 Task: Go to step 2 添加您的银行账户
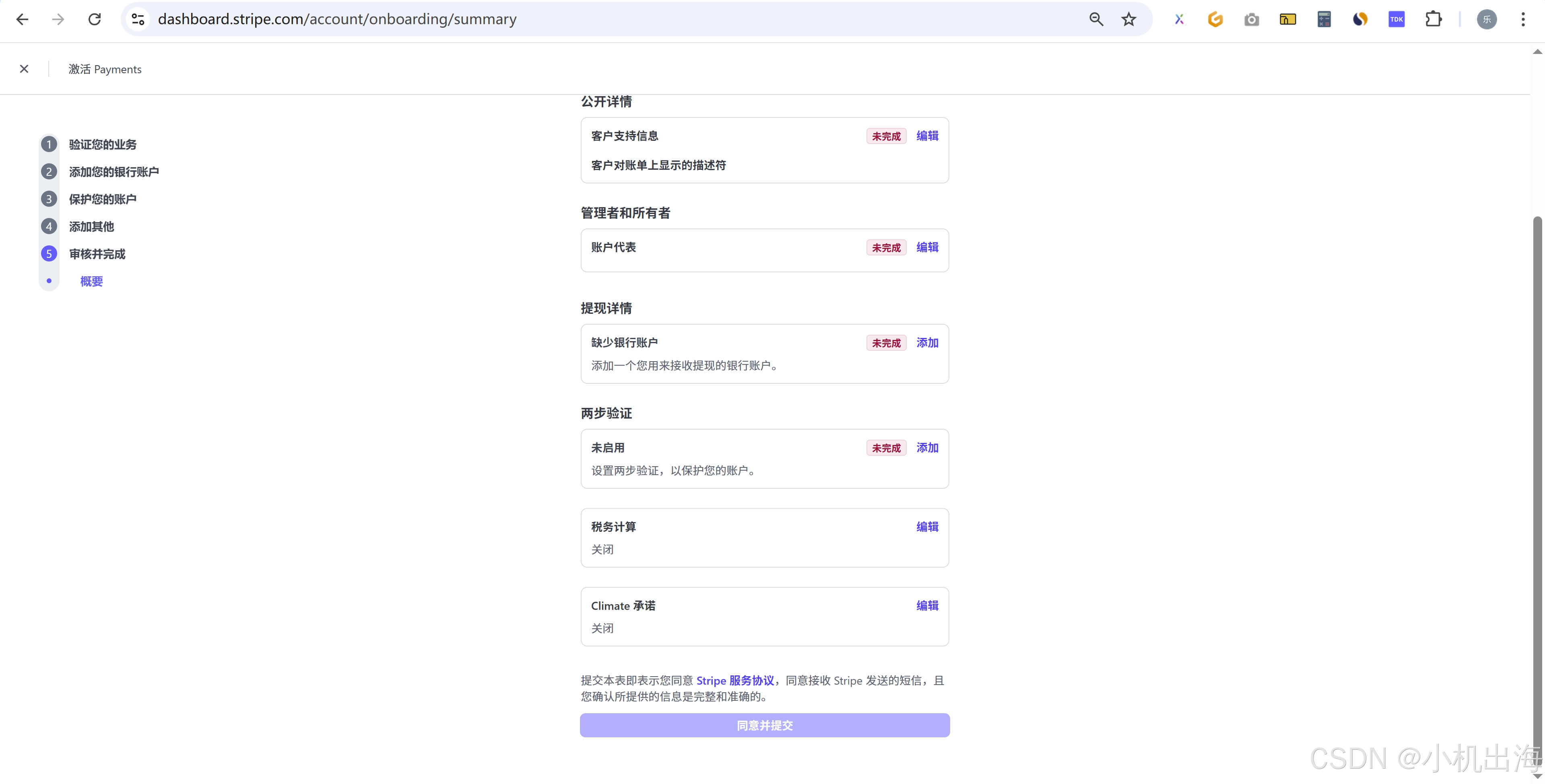(x=113, y=172)
